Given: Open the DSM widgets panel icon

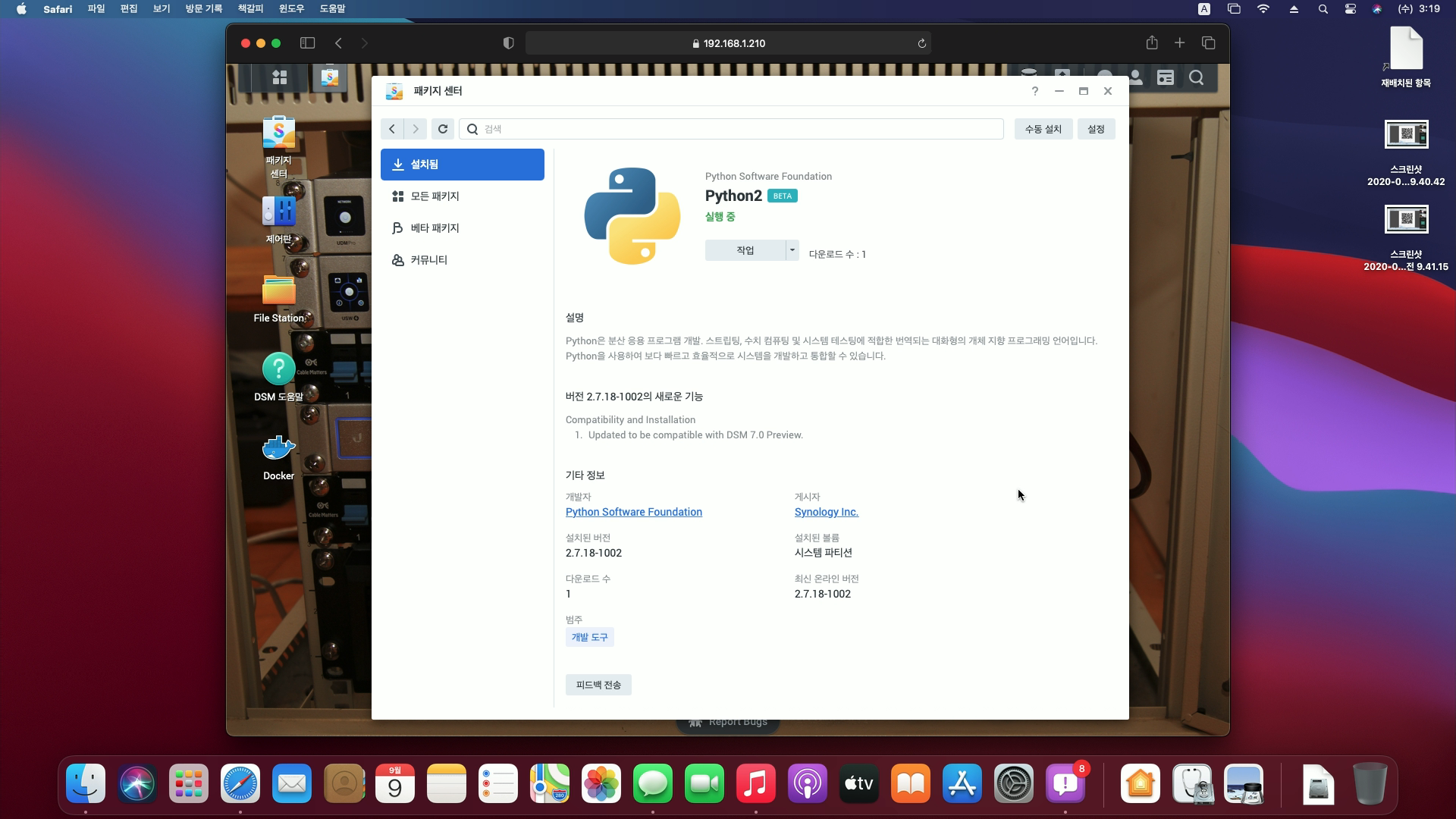Looking at the screenshot, I should (1166, 77).
